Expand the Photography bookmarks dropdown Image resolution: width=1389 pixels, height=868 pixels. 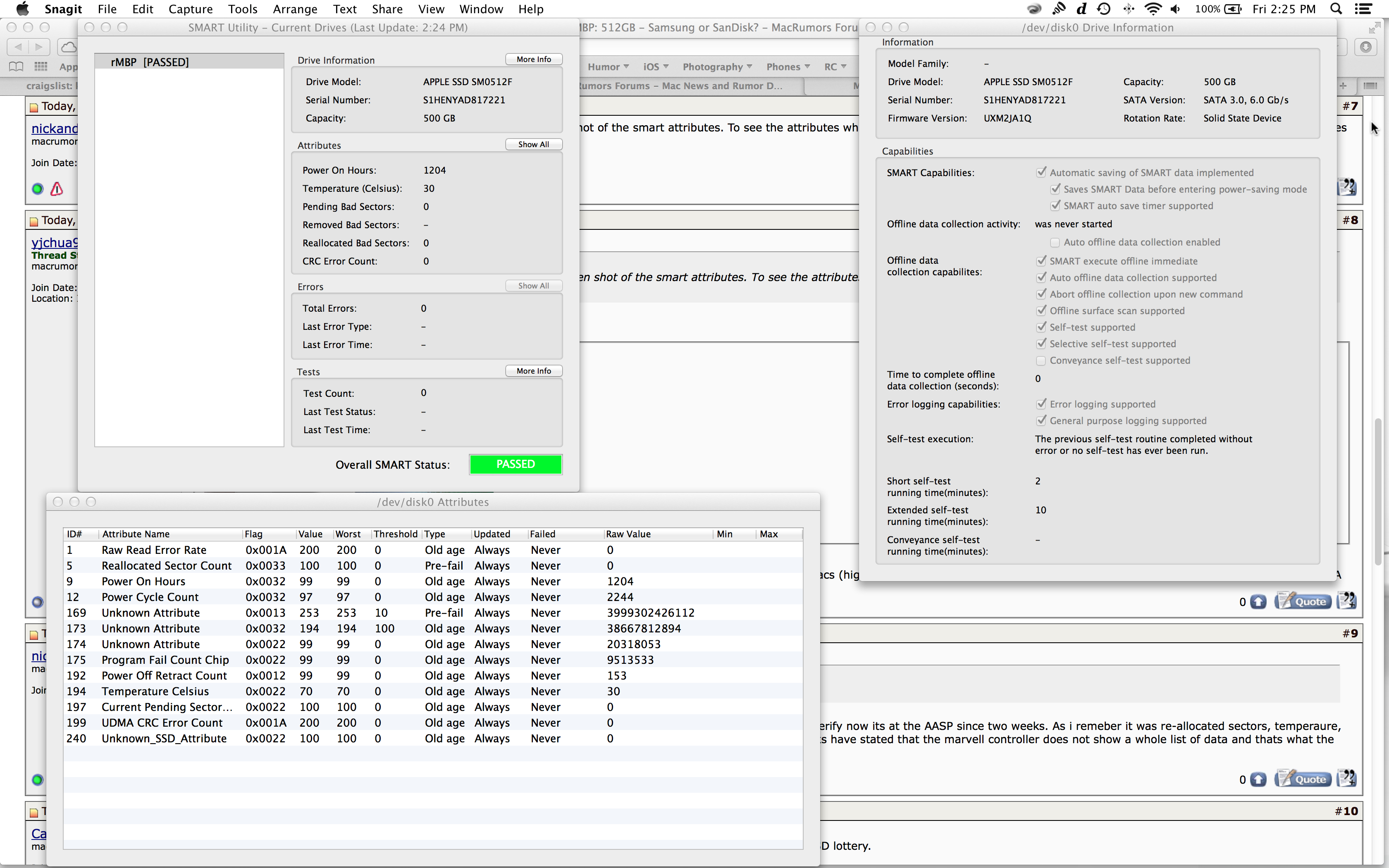(x=718, y=67)
